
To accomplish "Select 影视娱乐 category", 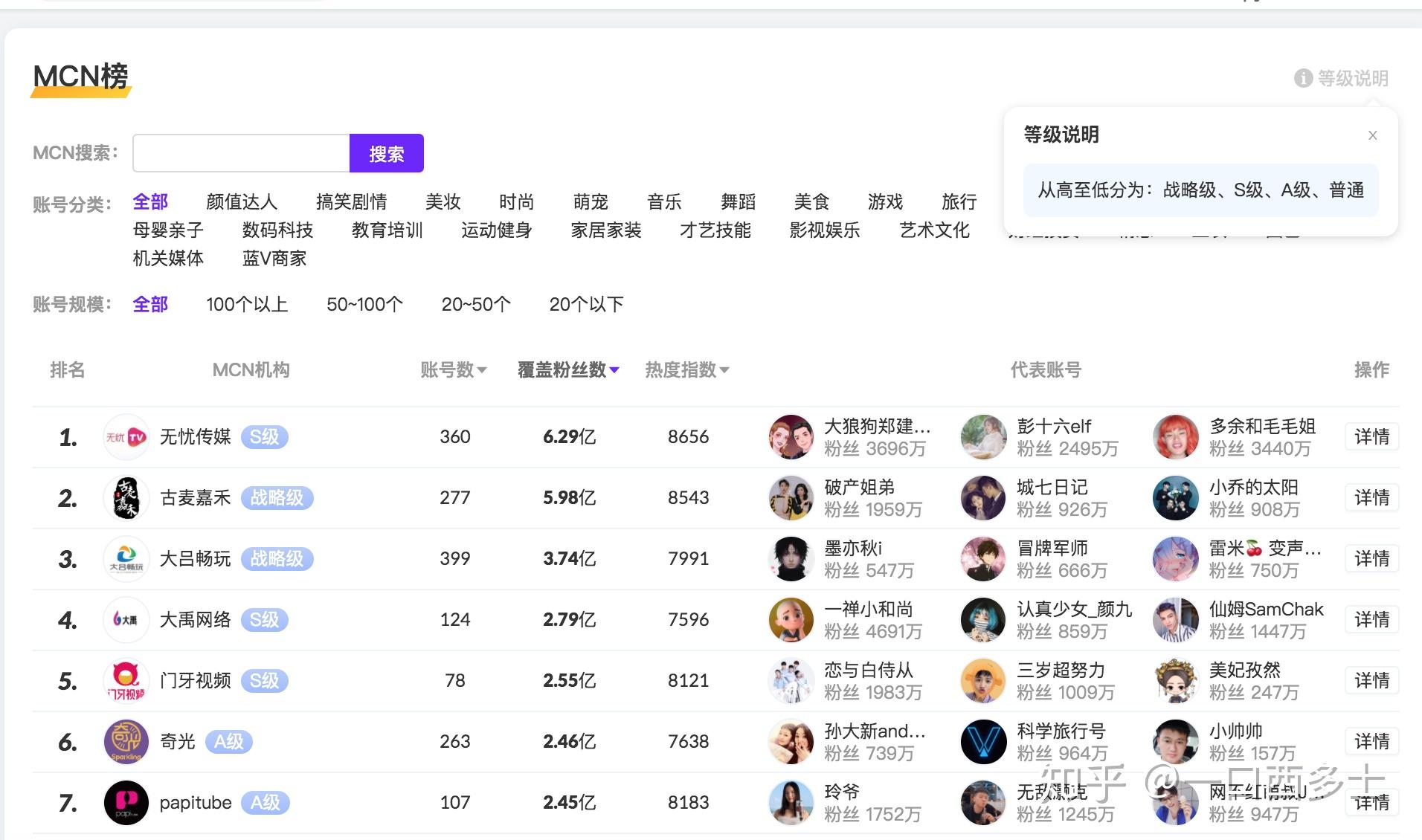I will (825, 230).
